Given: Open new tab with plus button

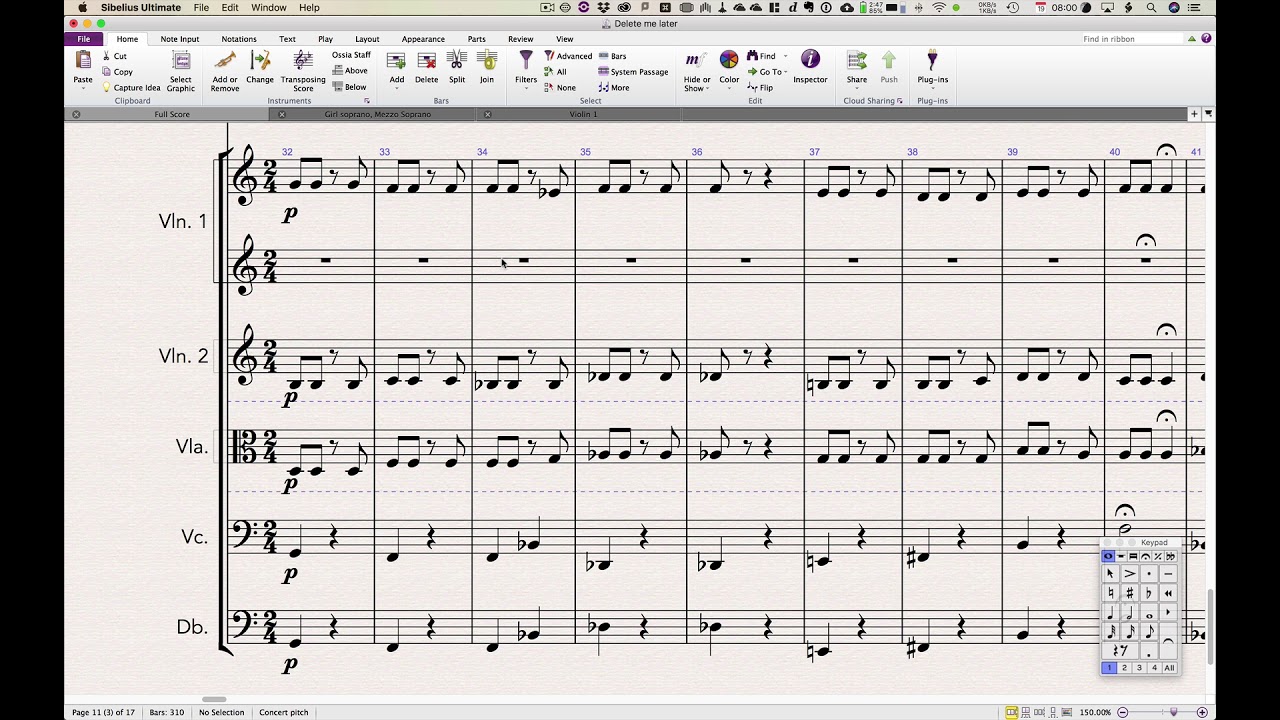Looking at the screenshot, I should point(1194,114).
